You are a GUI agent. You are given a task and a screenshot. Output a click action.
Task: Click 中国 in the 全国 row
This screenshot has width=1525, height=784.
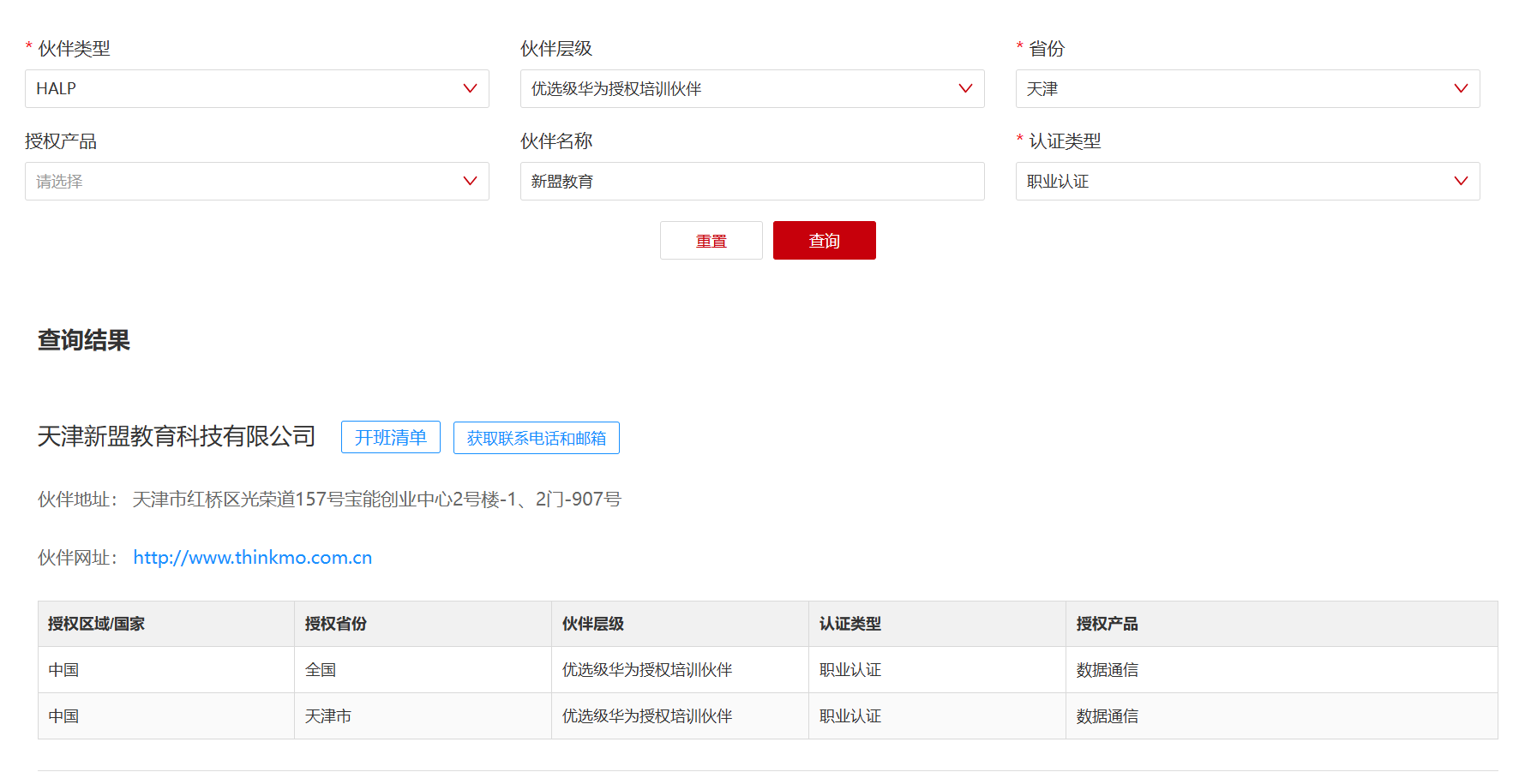coord(63,670)
